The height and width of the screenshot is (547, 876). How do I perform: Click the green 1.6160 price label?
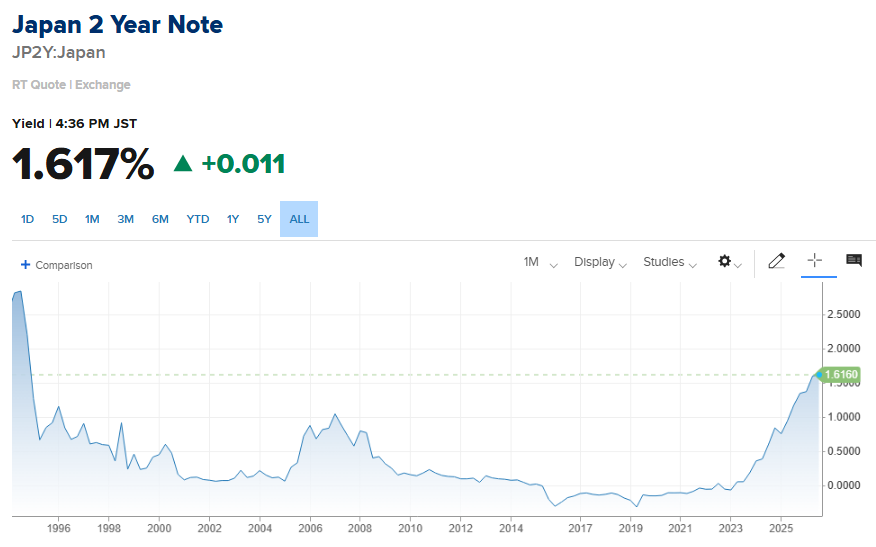click(841, 374)
